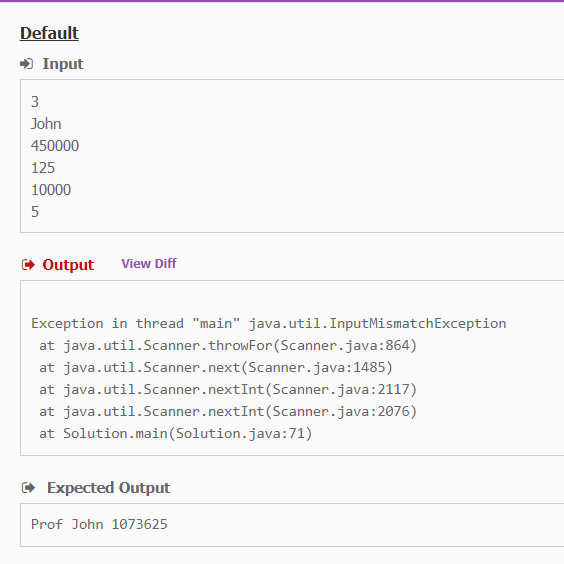Image resolution: width=564 pixels, height=564 pixels.
Task: Click inside the Input text box
Action: coord(292,156)
